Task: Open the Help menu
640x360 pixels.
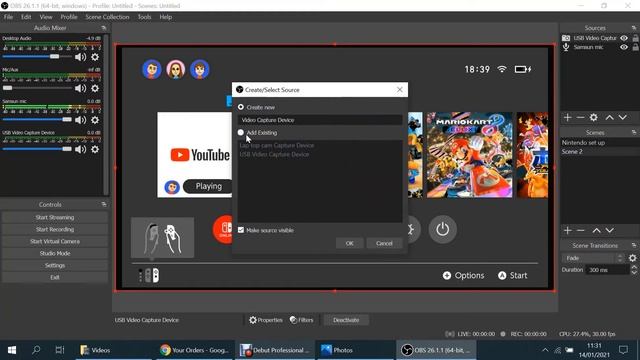Action: coord(165,17)
